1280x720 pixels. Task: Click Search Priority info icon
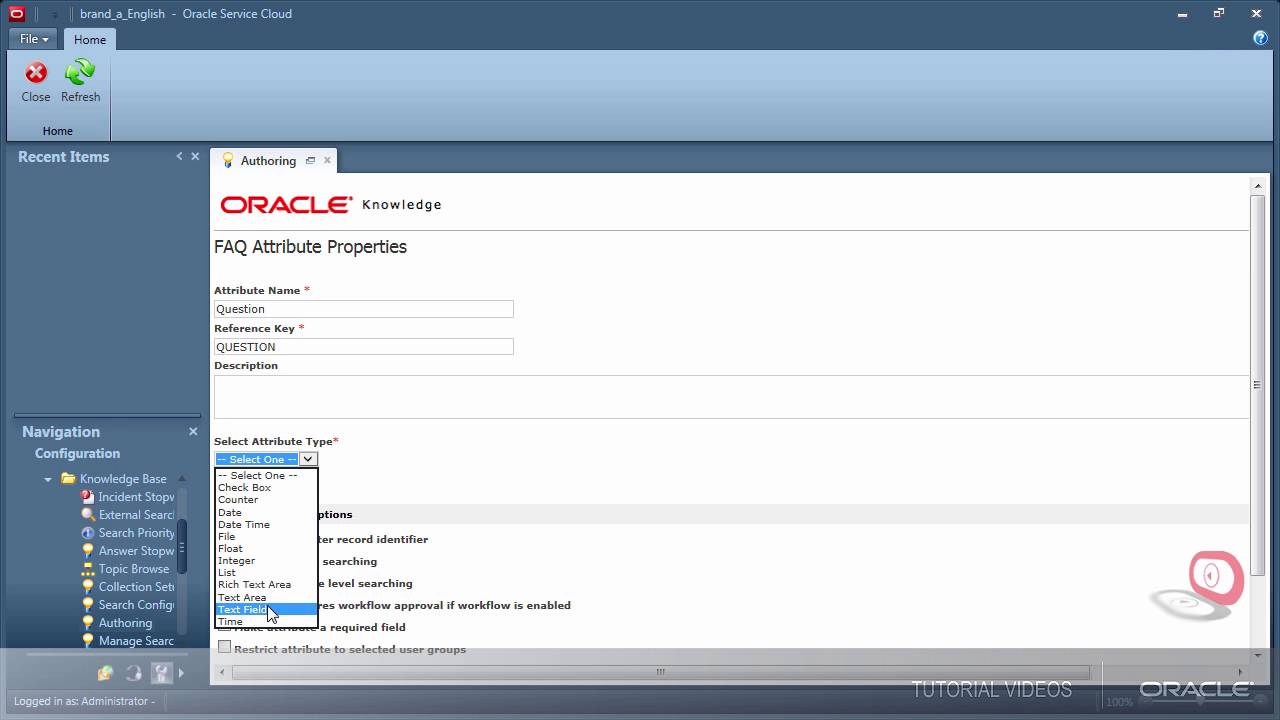click(87, 533)
